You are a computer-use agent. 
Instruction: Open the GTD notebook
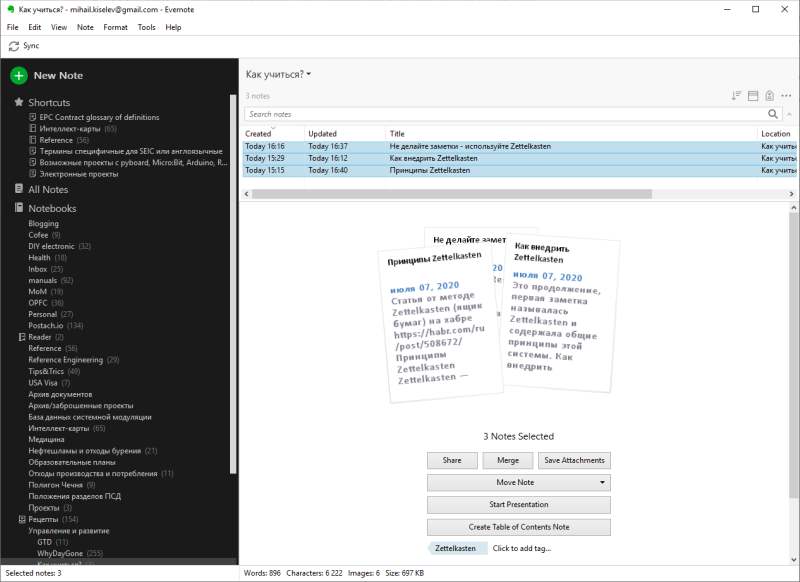[44, 542]
